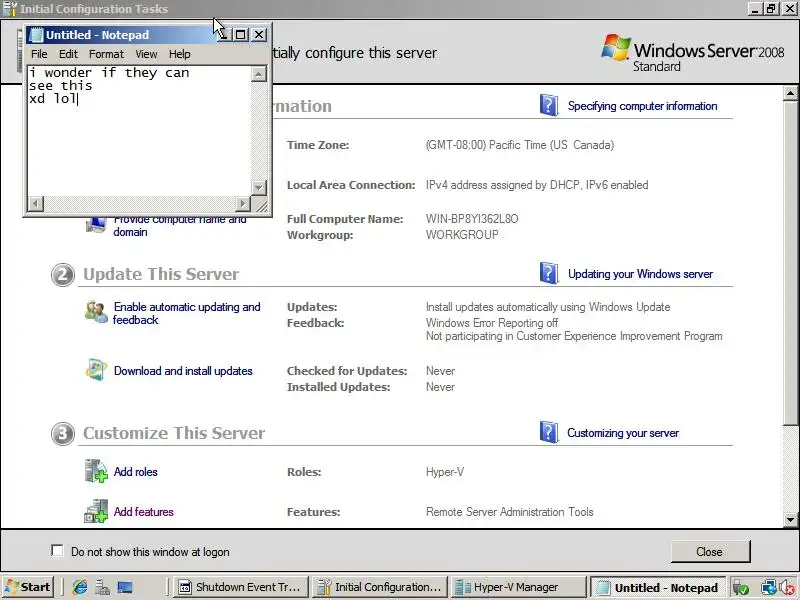The image size is (800, 600).
Task: Switch to Shutdown Event Tracker taskbar button
Action: coord(241,587)
